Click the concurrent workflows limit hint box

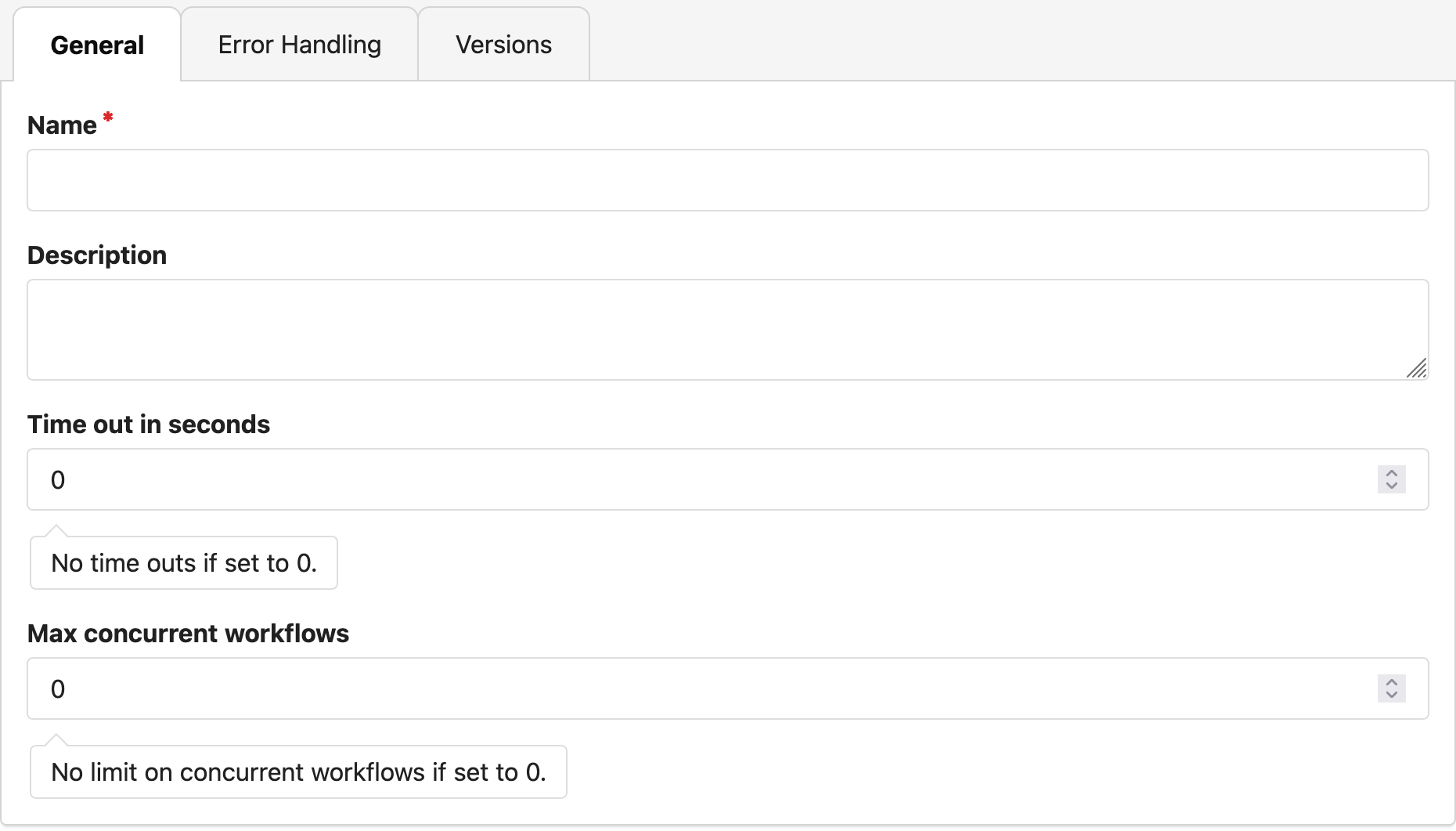(x=298, y=772)
